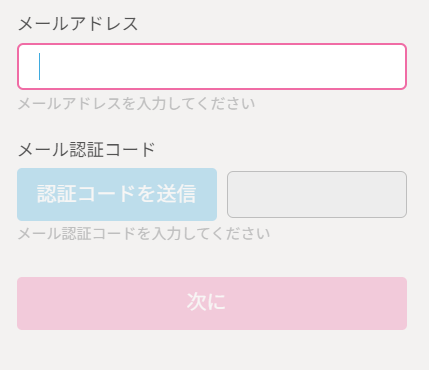The height and width of the screenshot is (370, 429).
Task: Click the メール認証コード label text
Action: (x=86, y=150)
